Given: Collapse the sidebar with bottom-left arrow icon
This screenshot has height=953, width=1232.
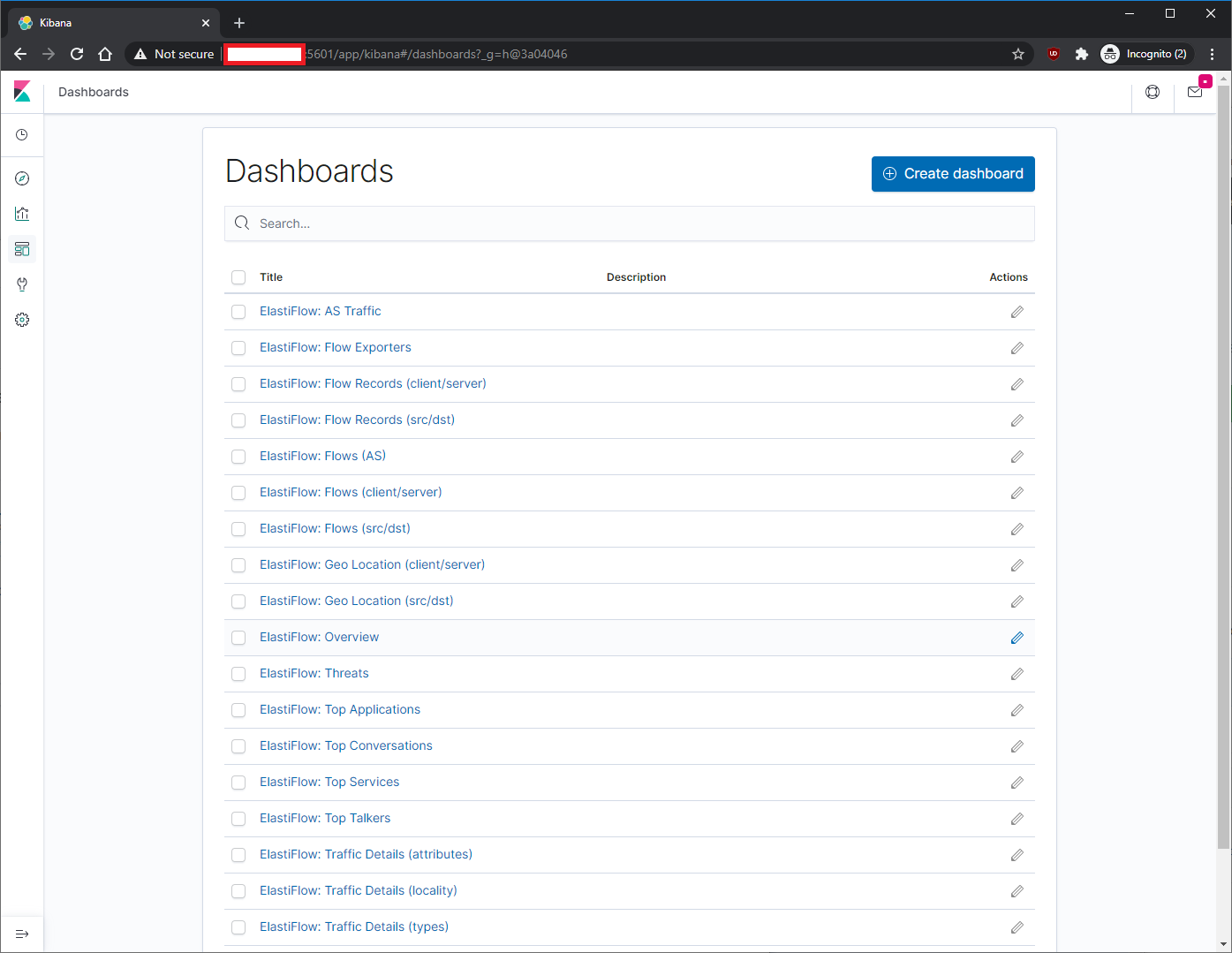Looking at the screenshot, I should 22,934.
